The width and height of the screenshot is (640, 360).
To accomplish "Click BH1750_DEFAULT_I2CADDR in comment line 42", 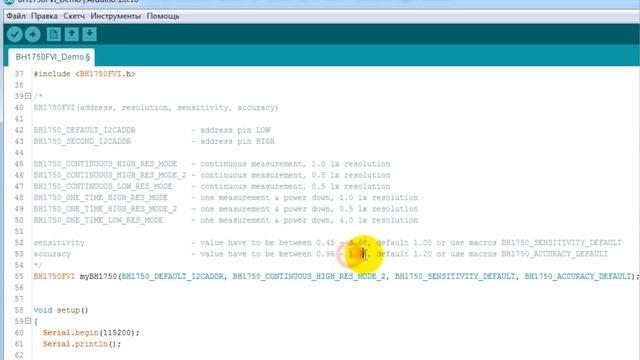I will point(84,130).
